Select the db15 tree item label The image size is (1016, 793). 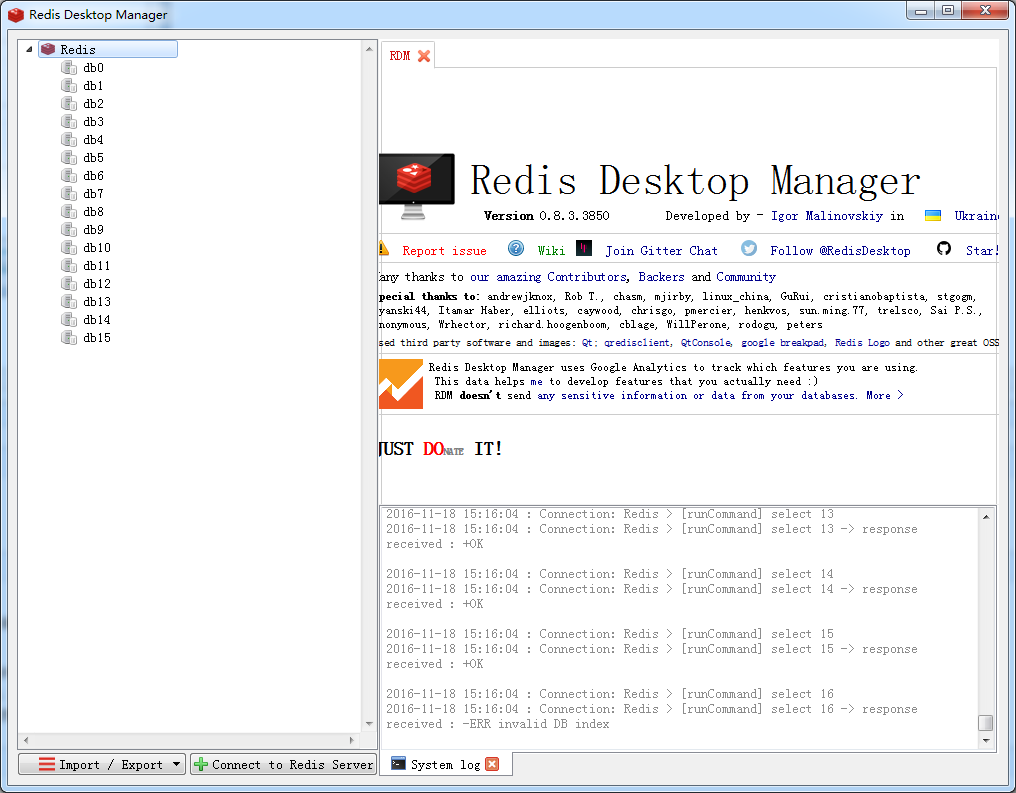pyautogui.click(x=97, y=338)
